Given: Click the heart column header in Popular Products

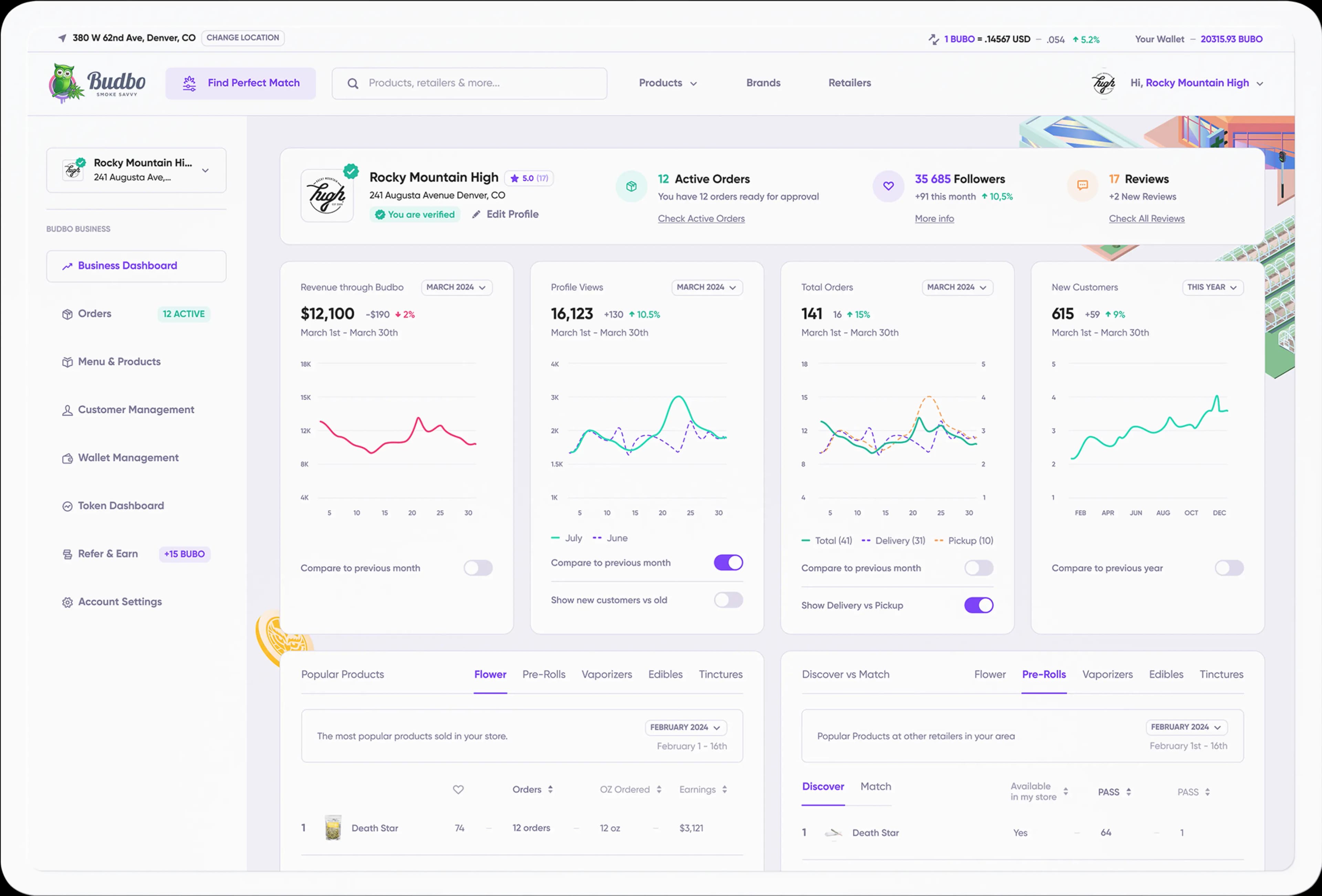Looking at the screenshot, I should [x=458, y=790].
